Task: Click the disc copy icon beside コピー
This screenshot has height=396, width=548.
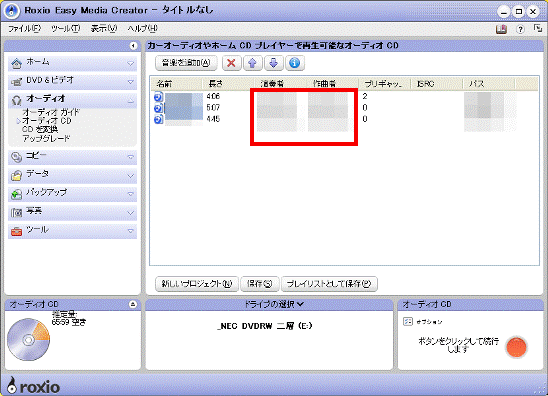Action: coord(16,157)
